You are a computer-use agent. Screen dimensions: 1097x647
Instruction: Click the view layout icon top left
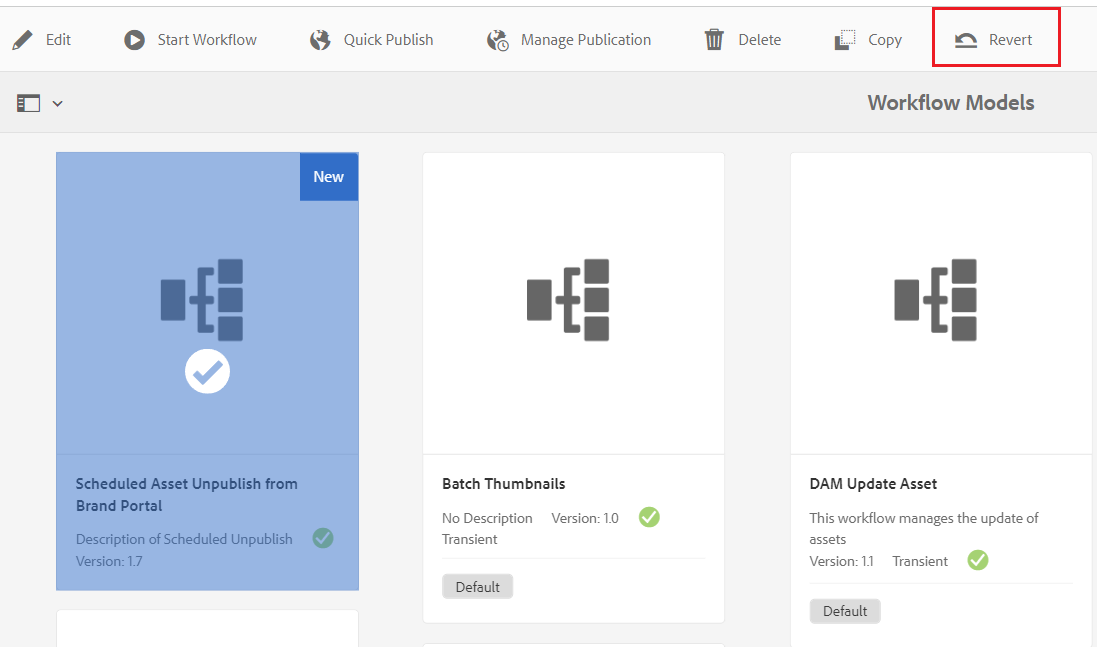pos(29,102)
